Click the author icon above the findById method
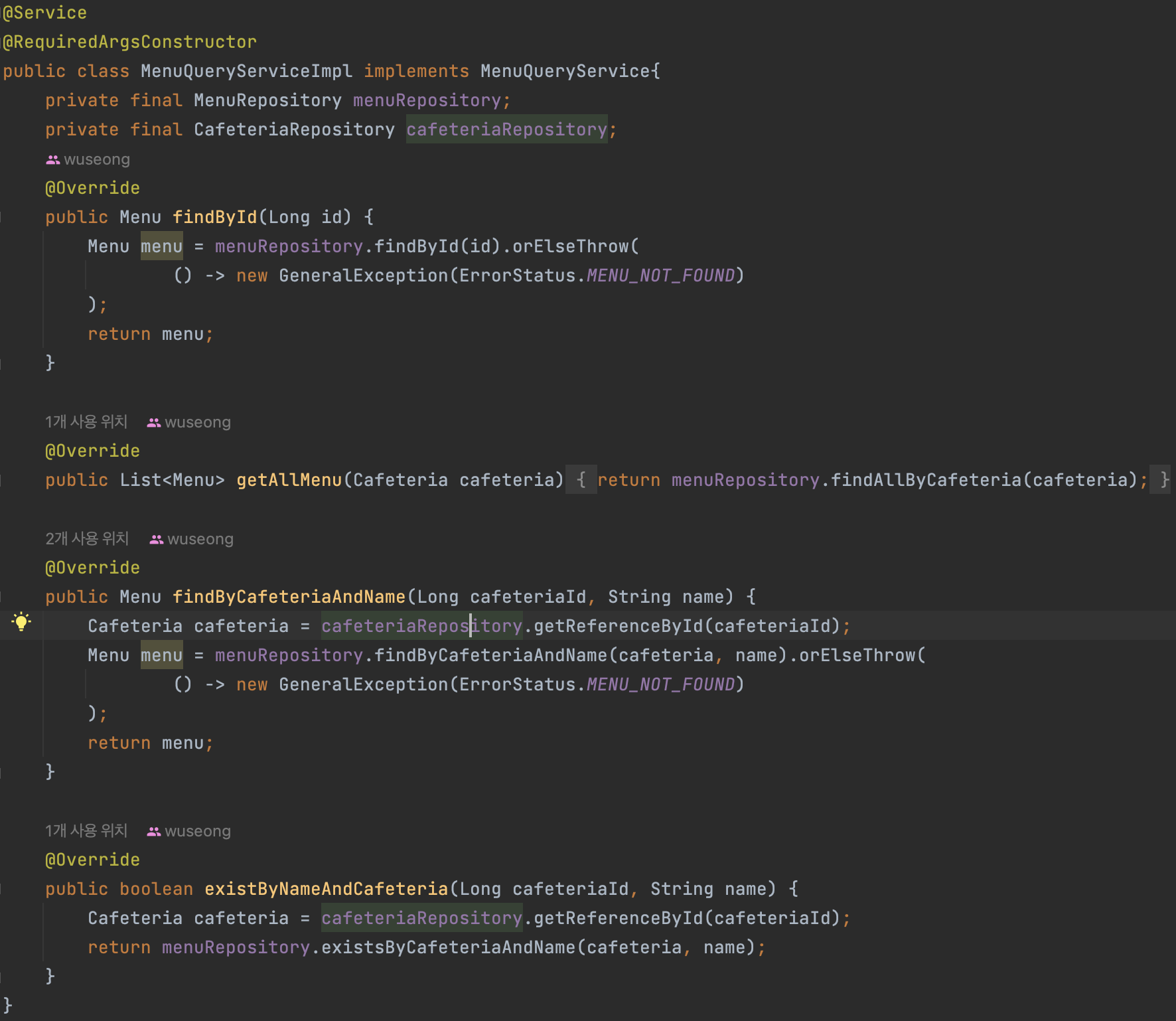 coord(53,160)
